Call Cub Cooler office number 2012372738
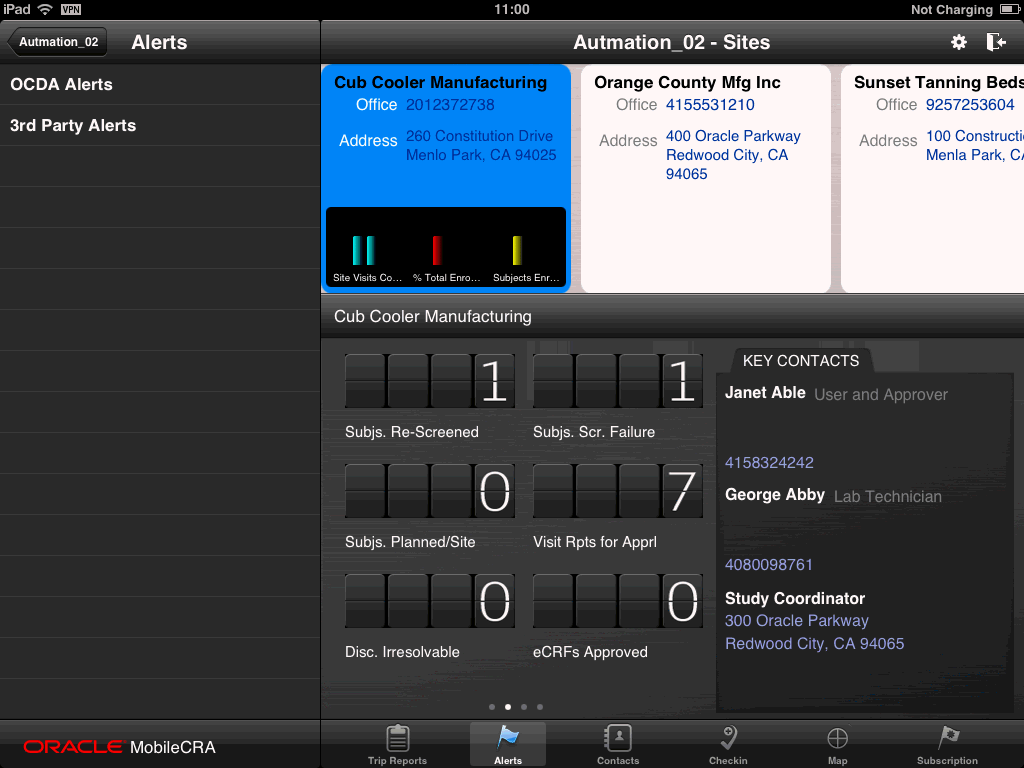The height and width of the screenshot is (768, 1024). pos(450,104)
